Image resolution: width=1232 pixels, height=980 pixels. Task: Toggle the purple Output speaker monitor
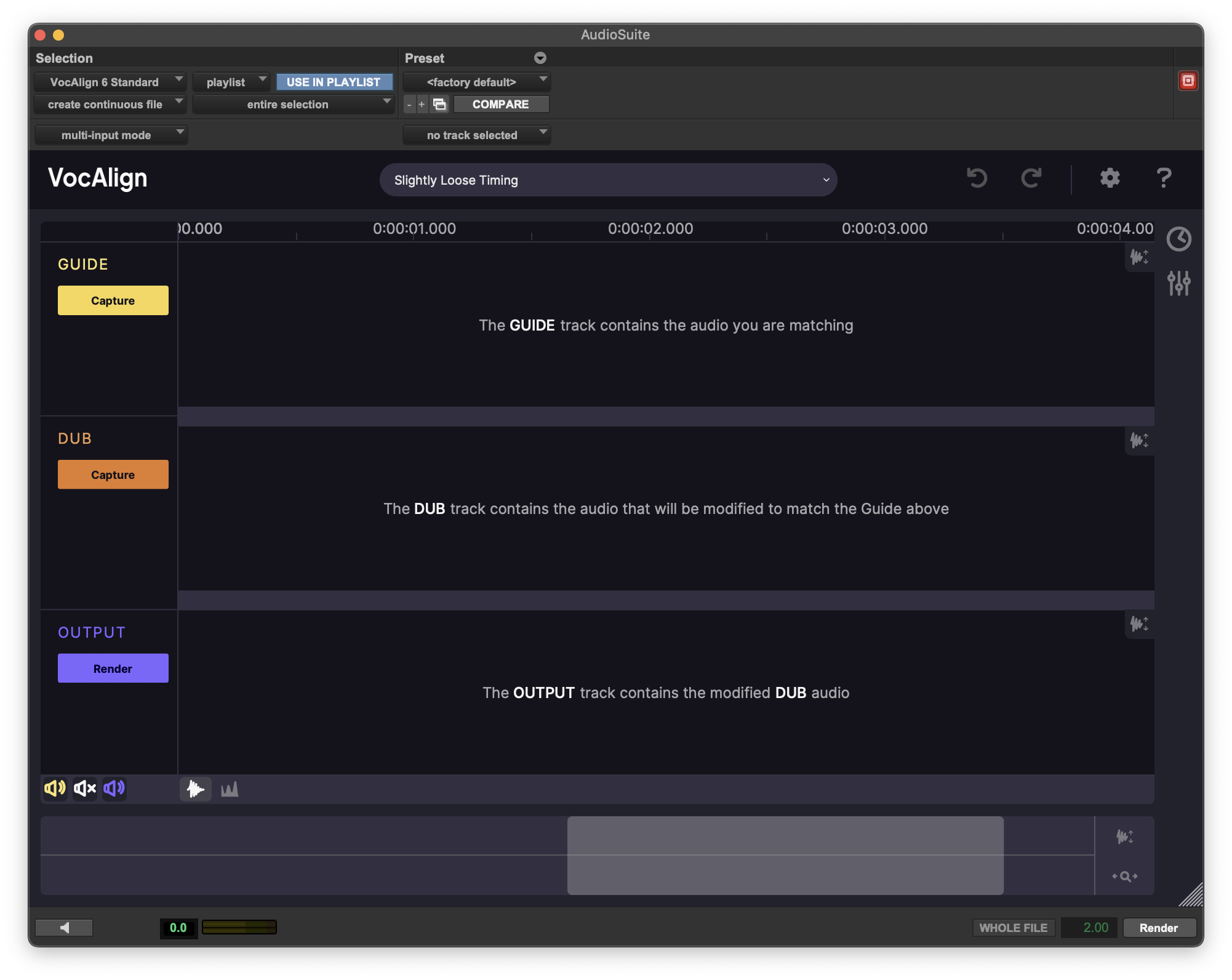114,789
